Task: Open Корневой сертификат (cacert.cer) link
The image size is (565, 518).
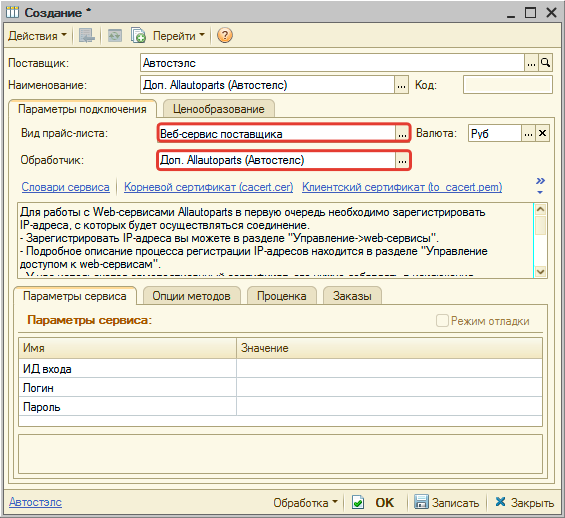Action: (x=208, y=187)
